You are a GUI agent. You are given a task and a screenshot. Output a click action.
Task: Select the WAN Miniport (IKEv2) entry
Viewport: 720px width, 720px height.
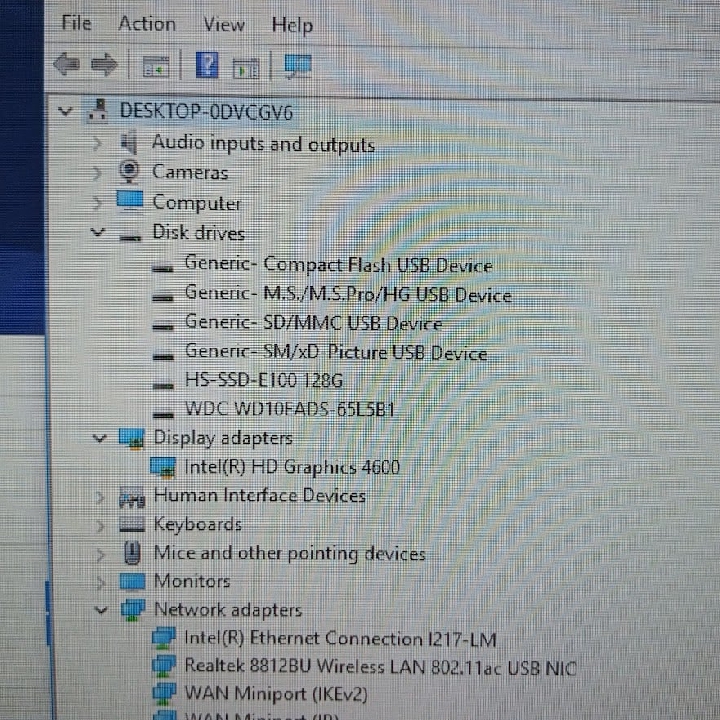tap(276, 694)
